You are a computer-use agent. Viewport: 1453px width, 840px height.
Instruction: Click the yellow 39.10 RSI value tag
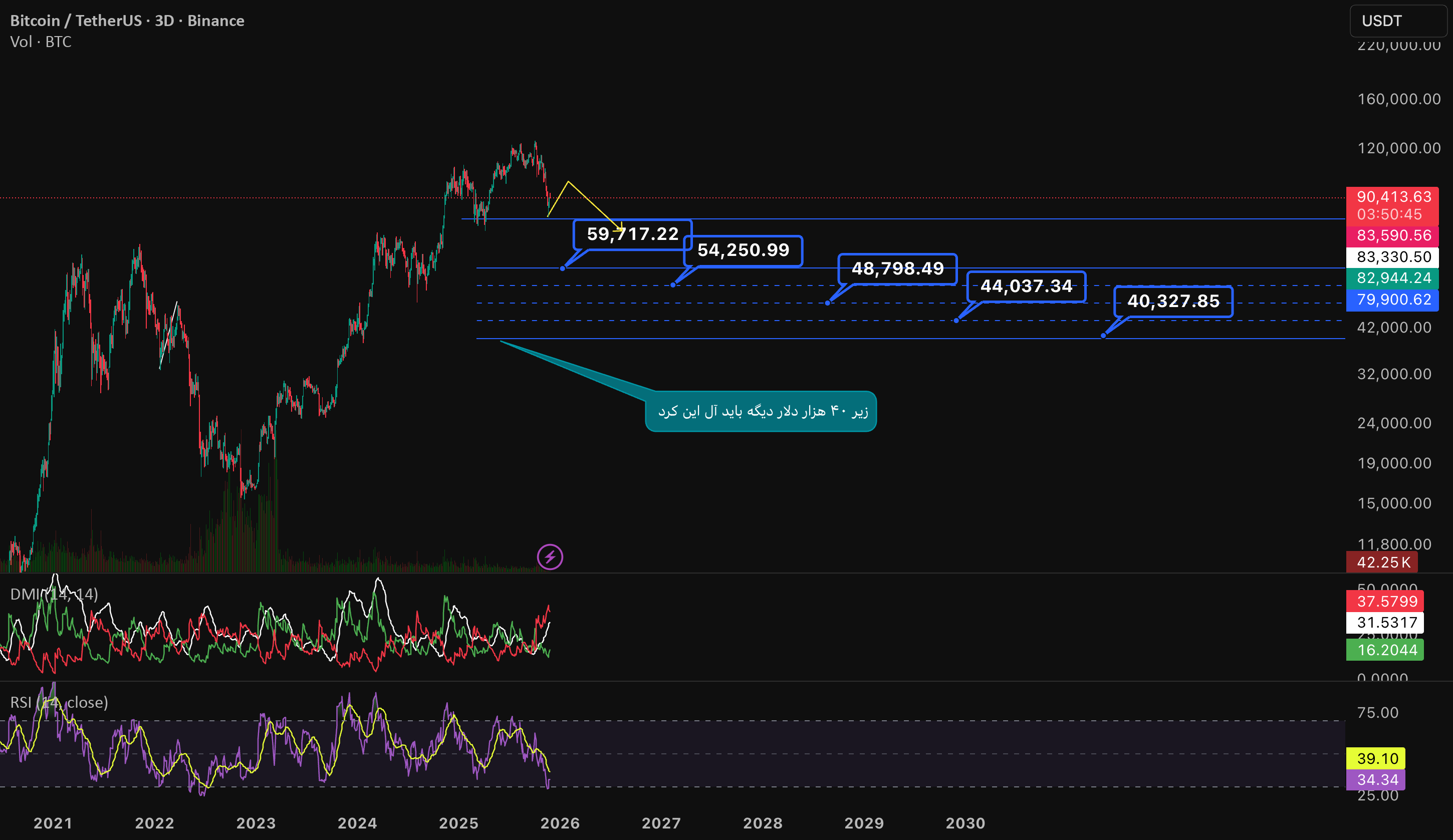point(1375,758)
